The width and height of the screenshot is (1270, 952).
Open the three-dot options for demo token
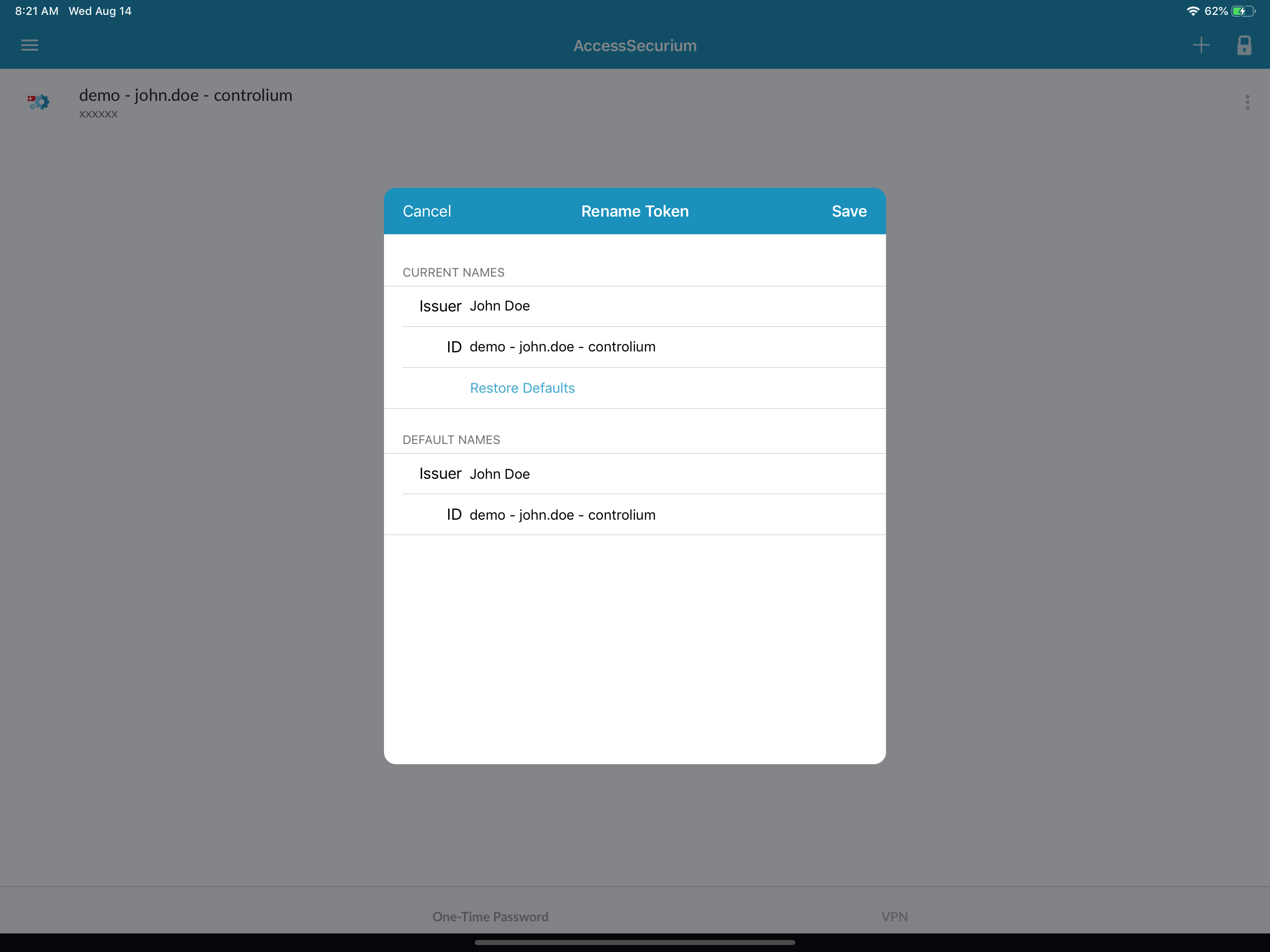point(1247,102)
